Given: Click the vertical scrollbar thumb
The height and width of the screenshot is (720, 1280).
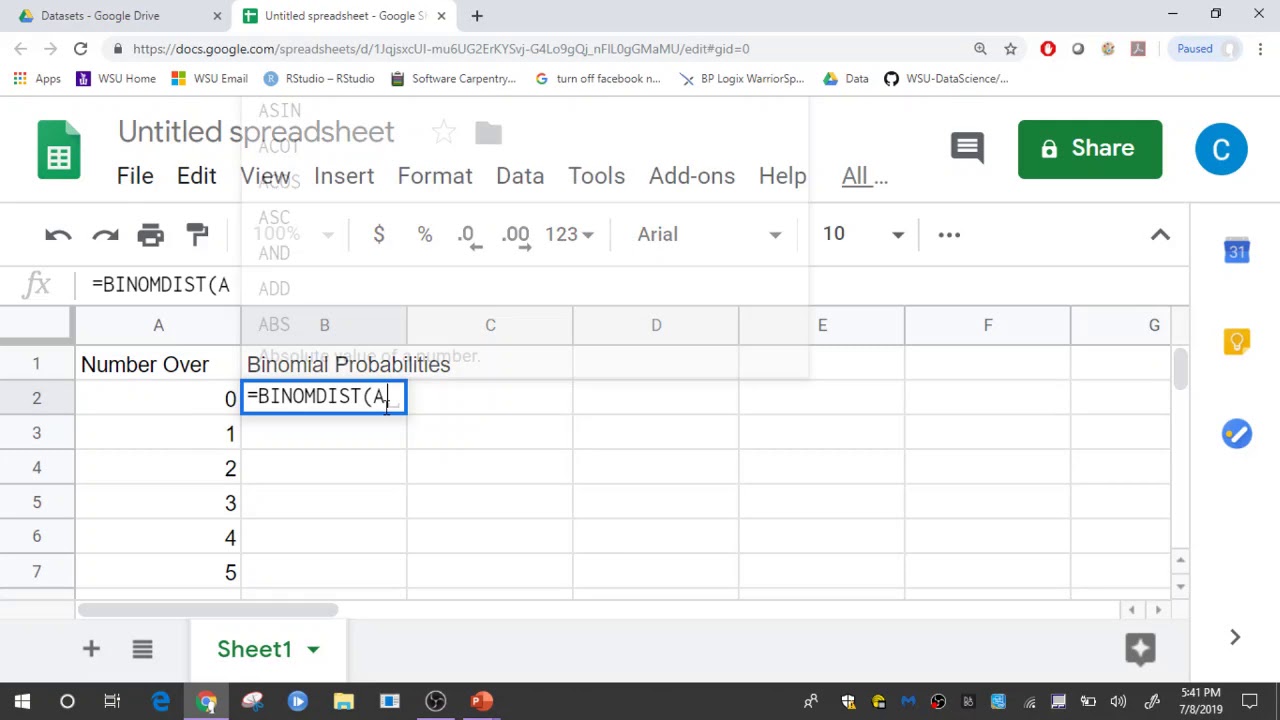Looking at the screenshot, I should (1181, 369).
